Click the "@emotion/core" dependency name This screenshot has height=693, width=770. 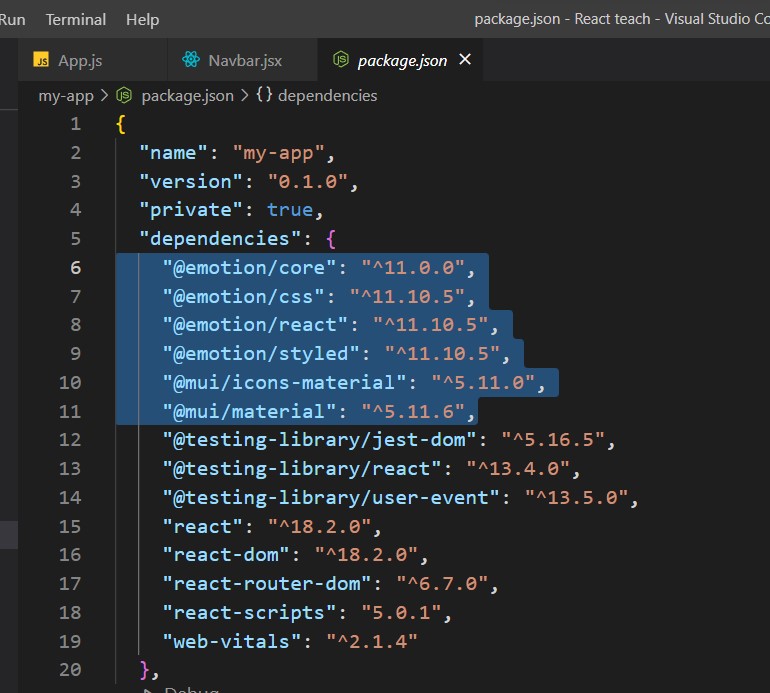point(249,268)
